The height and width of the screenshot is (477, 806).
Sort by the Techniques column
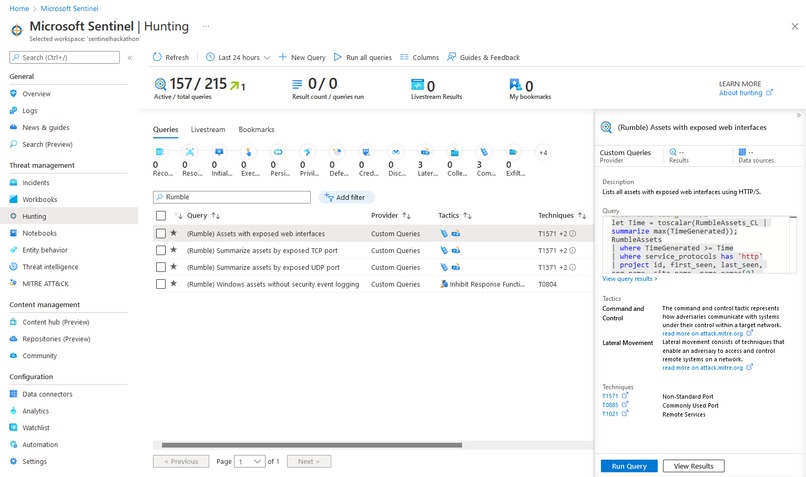[x=562, y=215]
